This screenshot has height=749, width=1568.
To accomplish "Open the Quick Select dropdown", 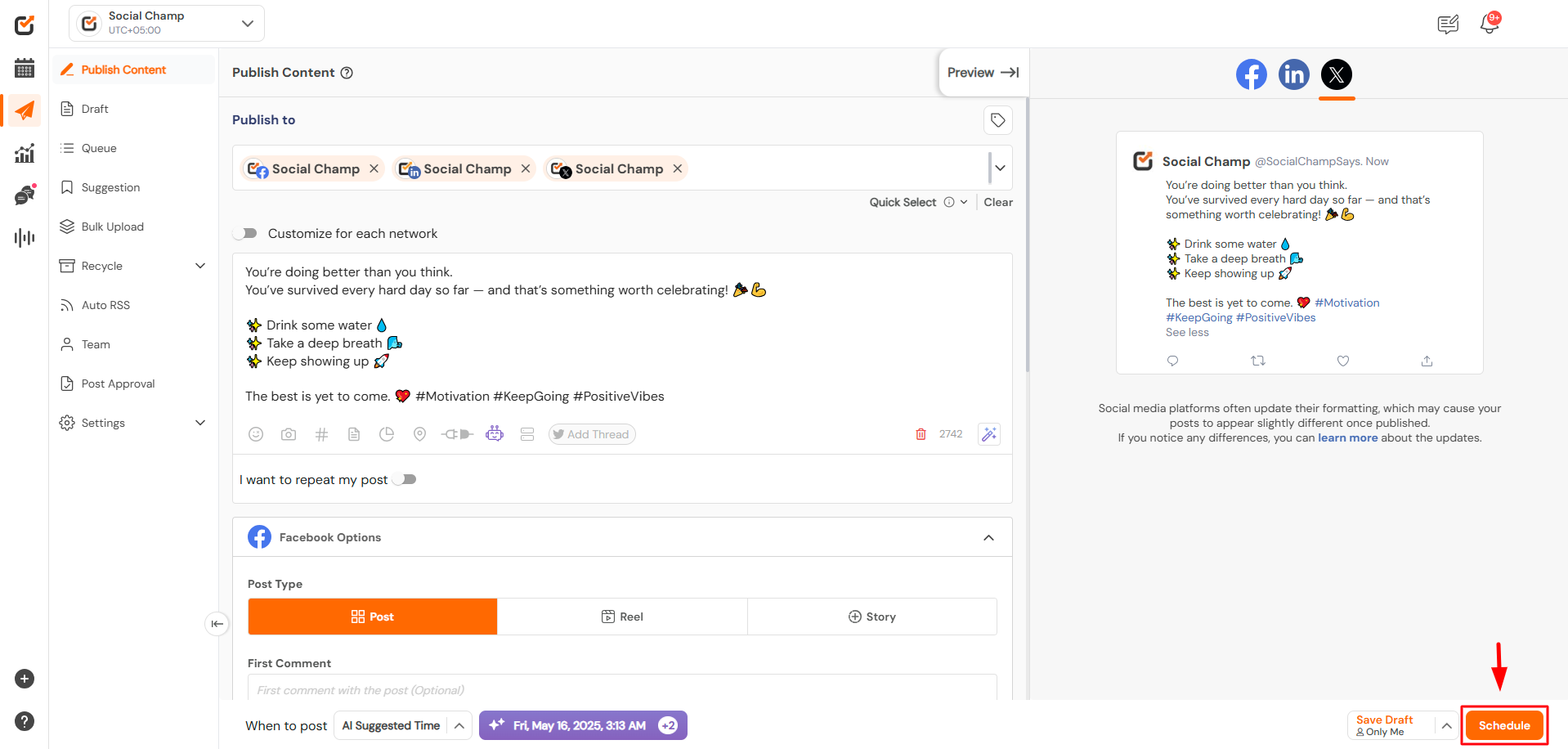I will 918,202.
